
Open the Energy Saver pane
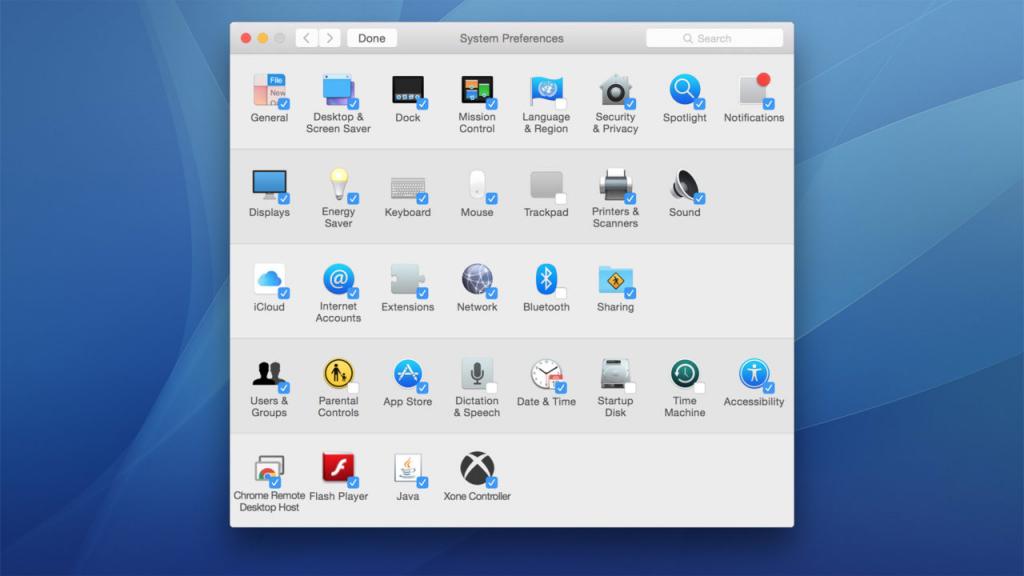(x=339, y=185)
